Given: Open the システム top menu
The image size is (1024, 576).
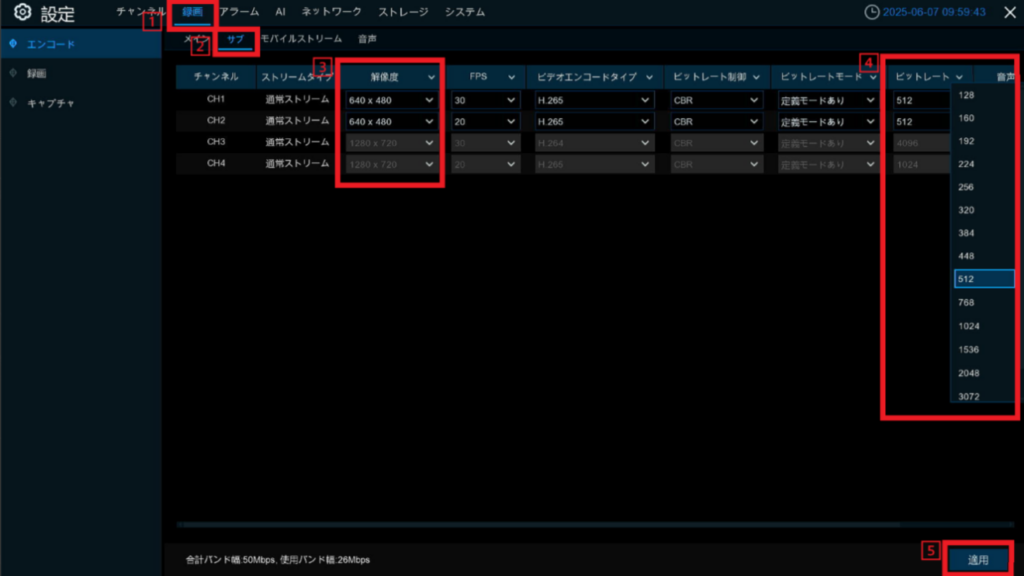Looking at the screenshot, I should pos(465,12).
